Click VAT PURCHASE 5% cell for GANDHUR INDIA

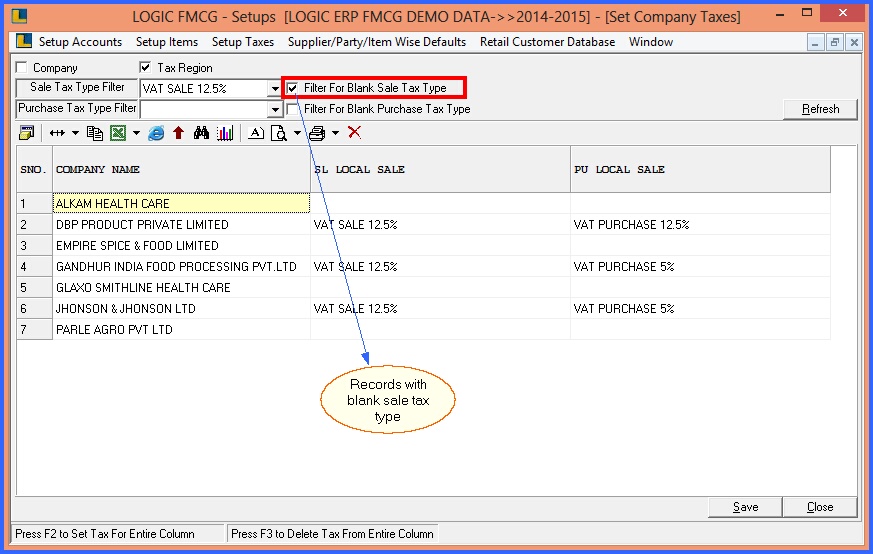700,267
